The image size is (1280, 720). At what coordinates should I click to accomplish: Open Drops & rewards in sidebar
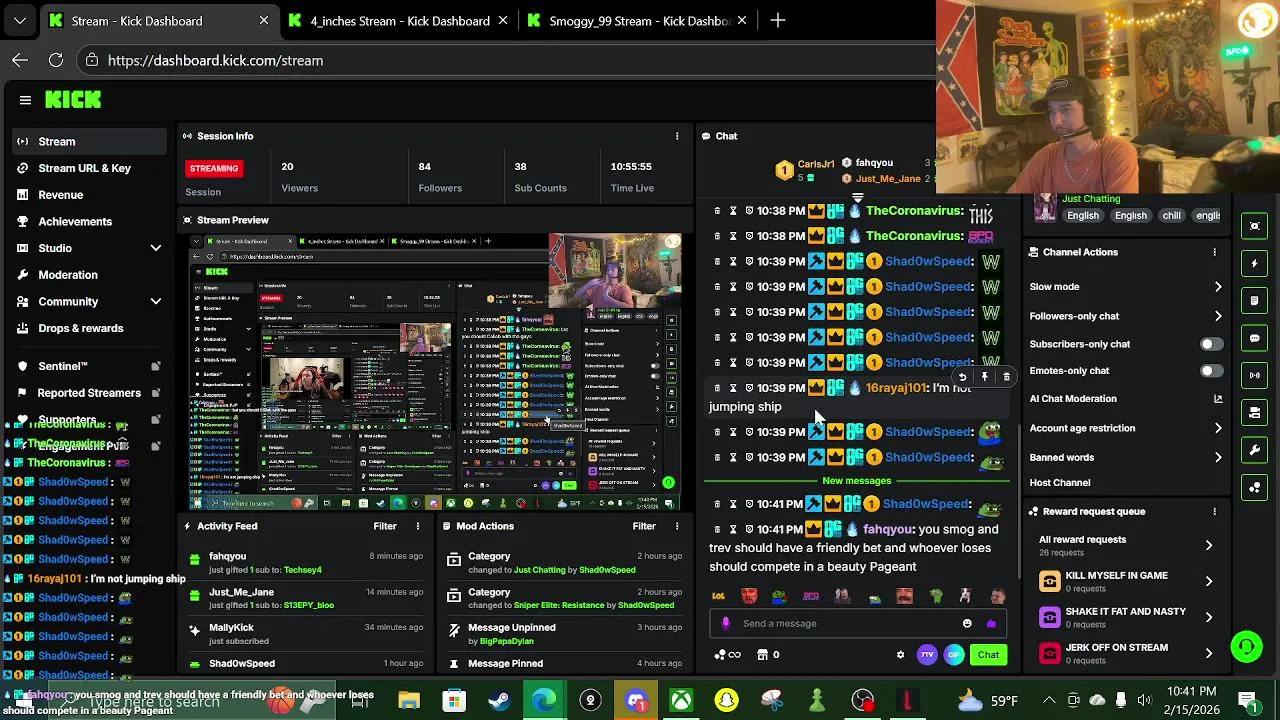pos(81,328)
